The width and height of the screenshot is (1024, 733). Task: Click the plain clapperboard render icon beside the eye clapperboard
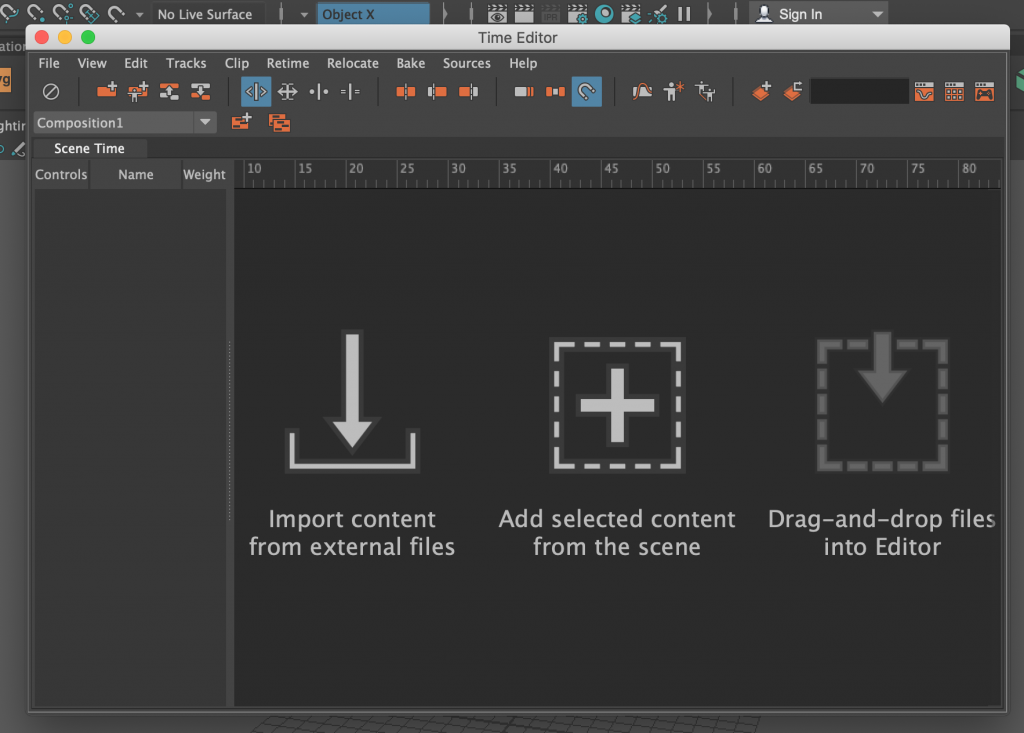(524, 14)
